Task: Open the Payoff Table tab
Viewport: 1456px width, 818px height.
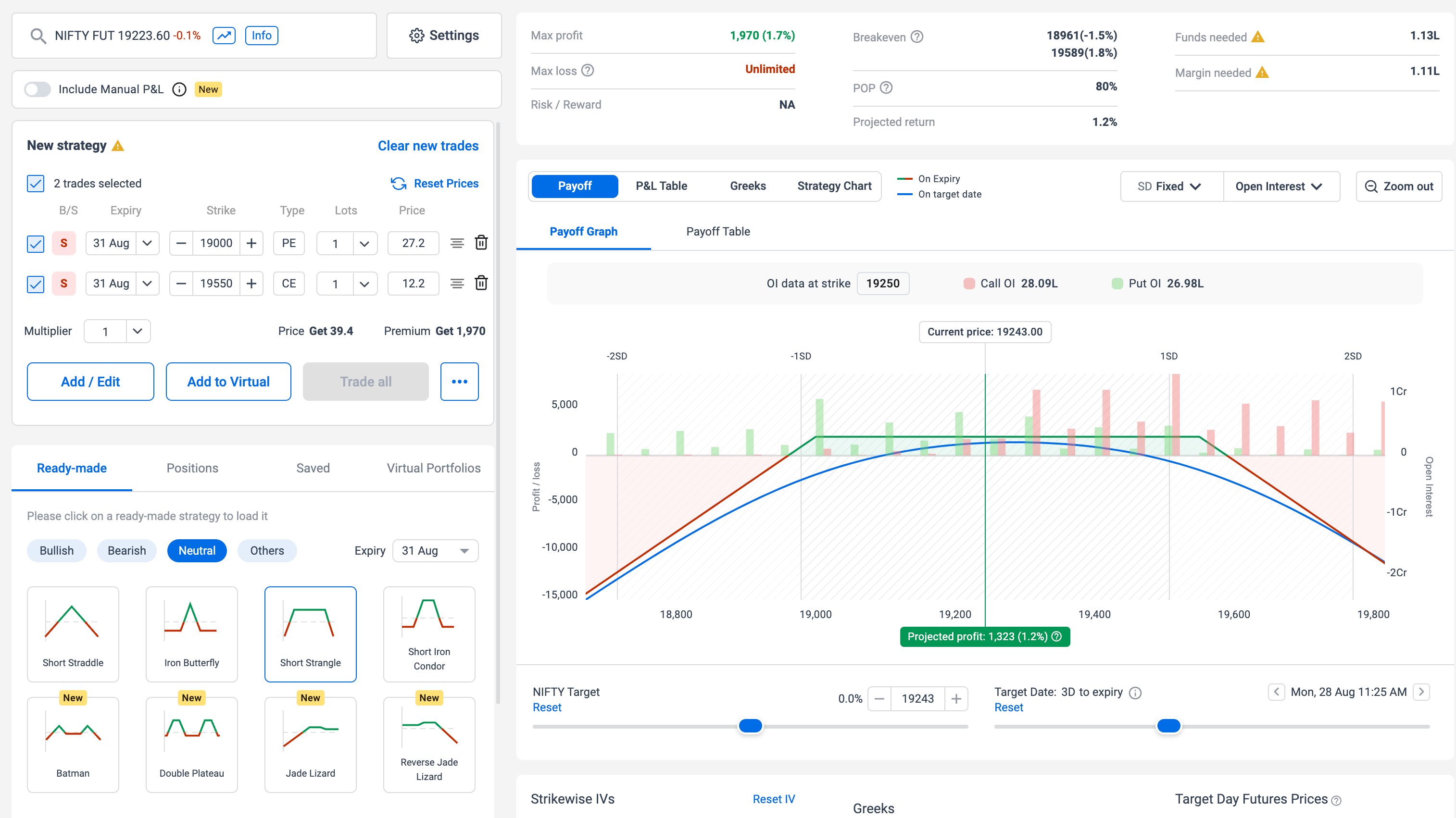Action: coord(717,232)
